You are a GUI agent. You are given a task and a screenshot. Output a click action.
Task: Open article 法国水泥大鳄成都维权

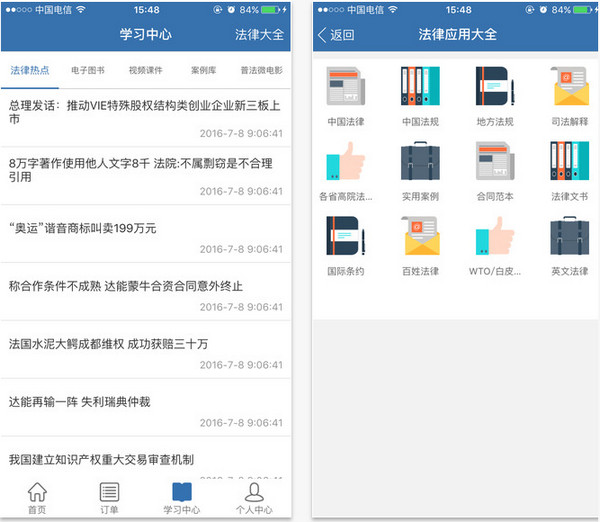click(146, 349)
